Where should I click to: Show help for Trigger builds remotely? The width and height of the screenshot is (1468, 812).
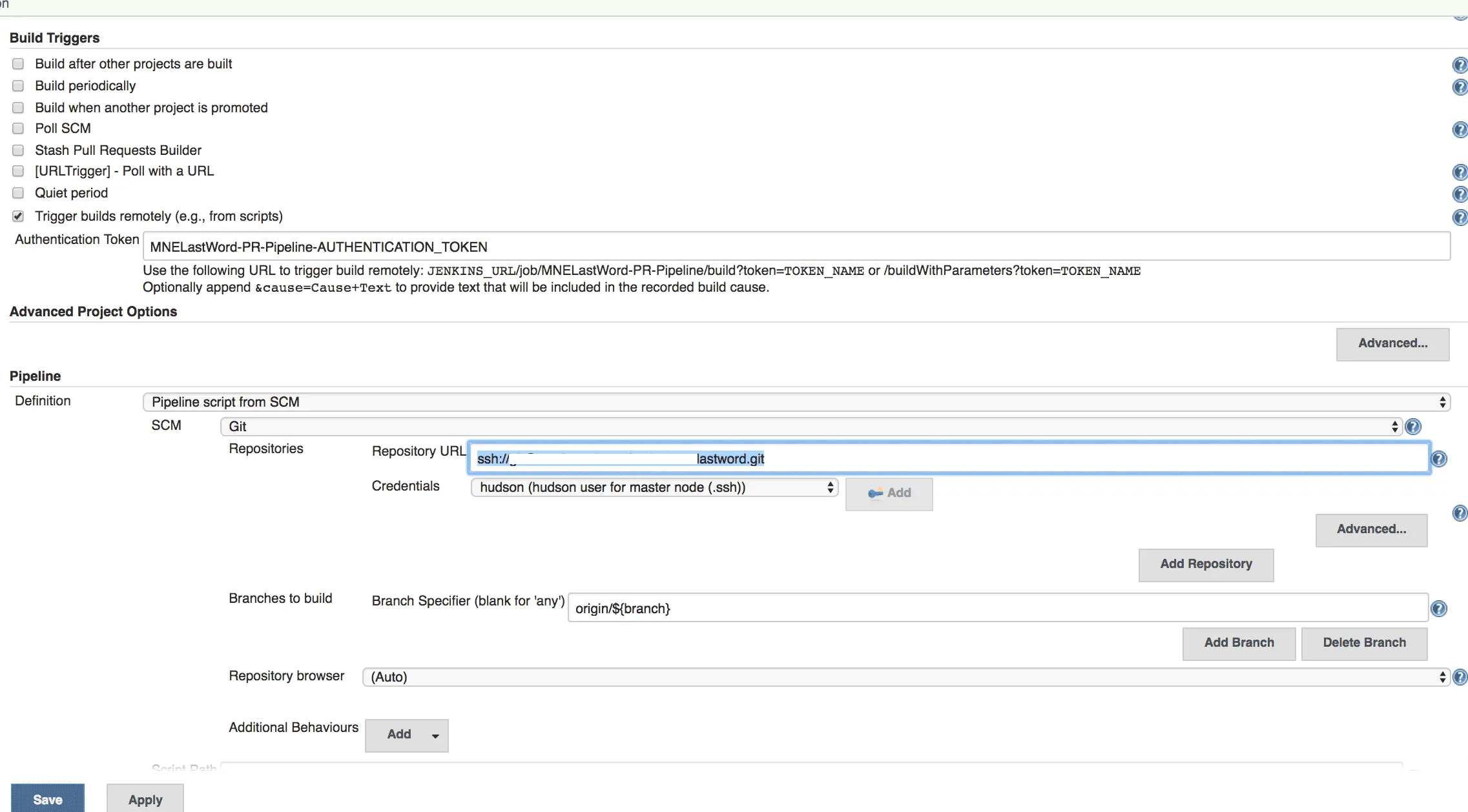1459,218
